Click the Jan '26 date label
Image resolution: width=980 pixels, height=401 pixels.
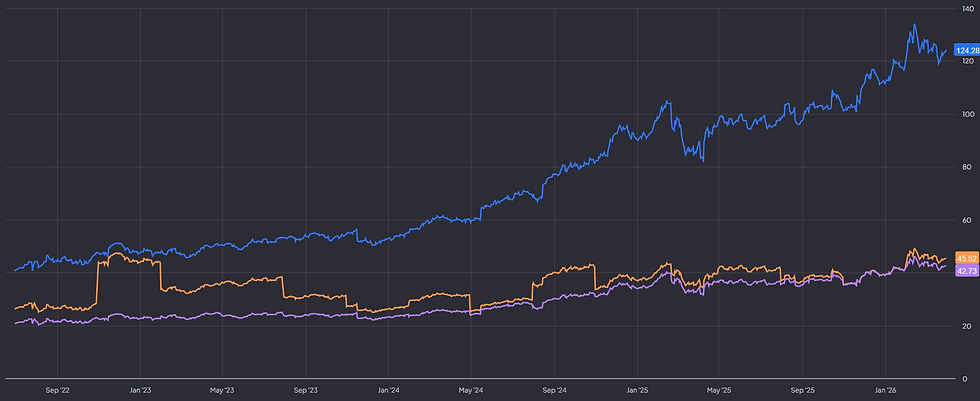[x=886, y=391]
